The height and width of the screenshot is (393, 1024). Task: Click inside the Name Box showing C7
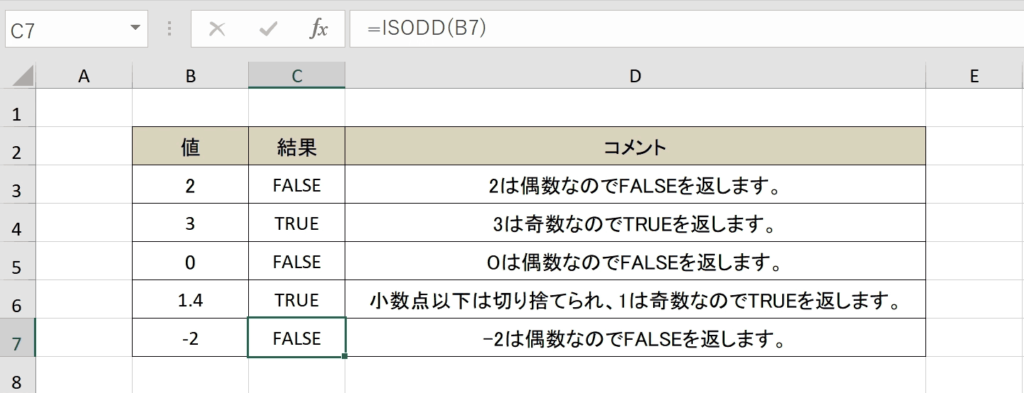coord(66,29)
